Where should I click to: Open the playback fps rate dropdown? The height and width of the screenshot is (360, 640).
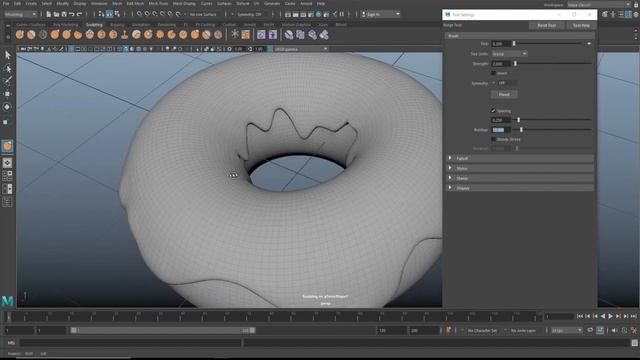567,330
